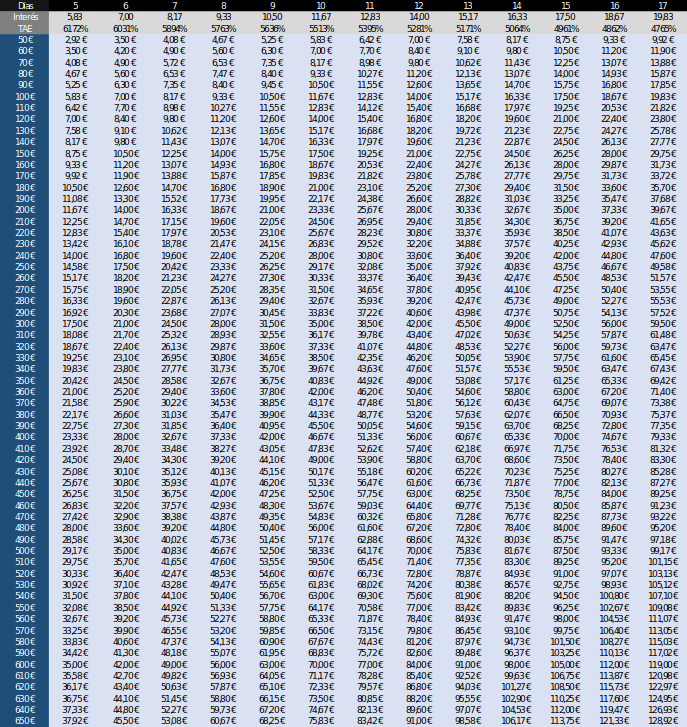
Task: Select the TAE percentage for 5 days
Action: (x=75, y=28)
